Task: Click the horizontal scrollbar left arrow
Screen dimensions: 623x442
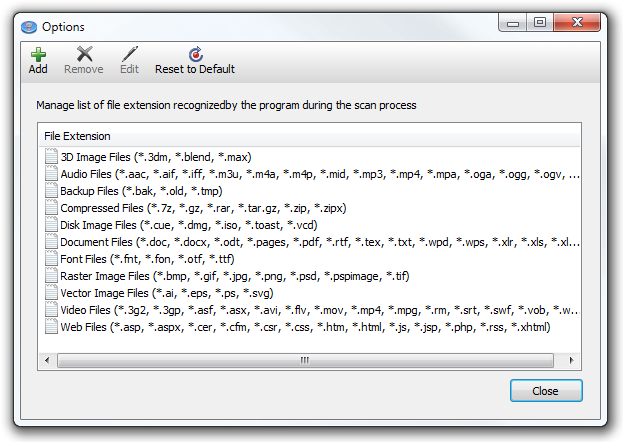Action: click(47, 359)
